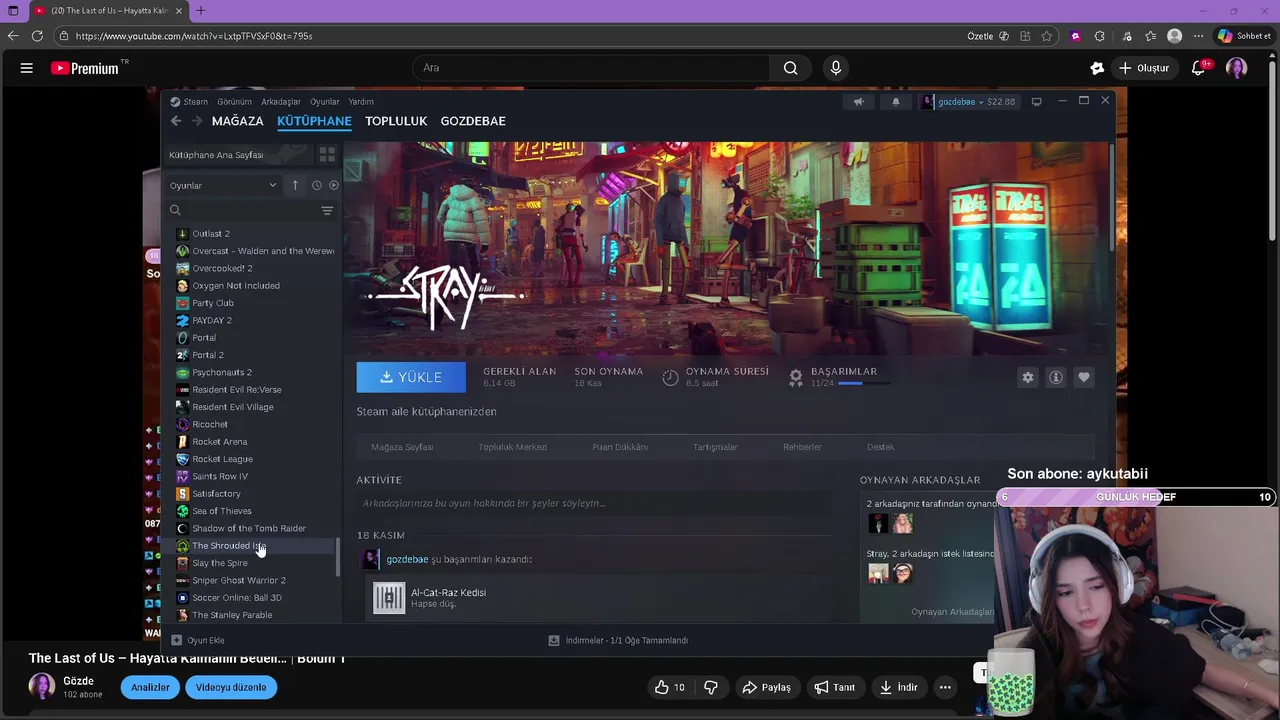Start YouTube voice search microphone
The width and height of the screenshot is (1280, 720).
836,68
